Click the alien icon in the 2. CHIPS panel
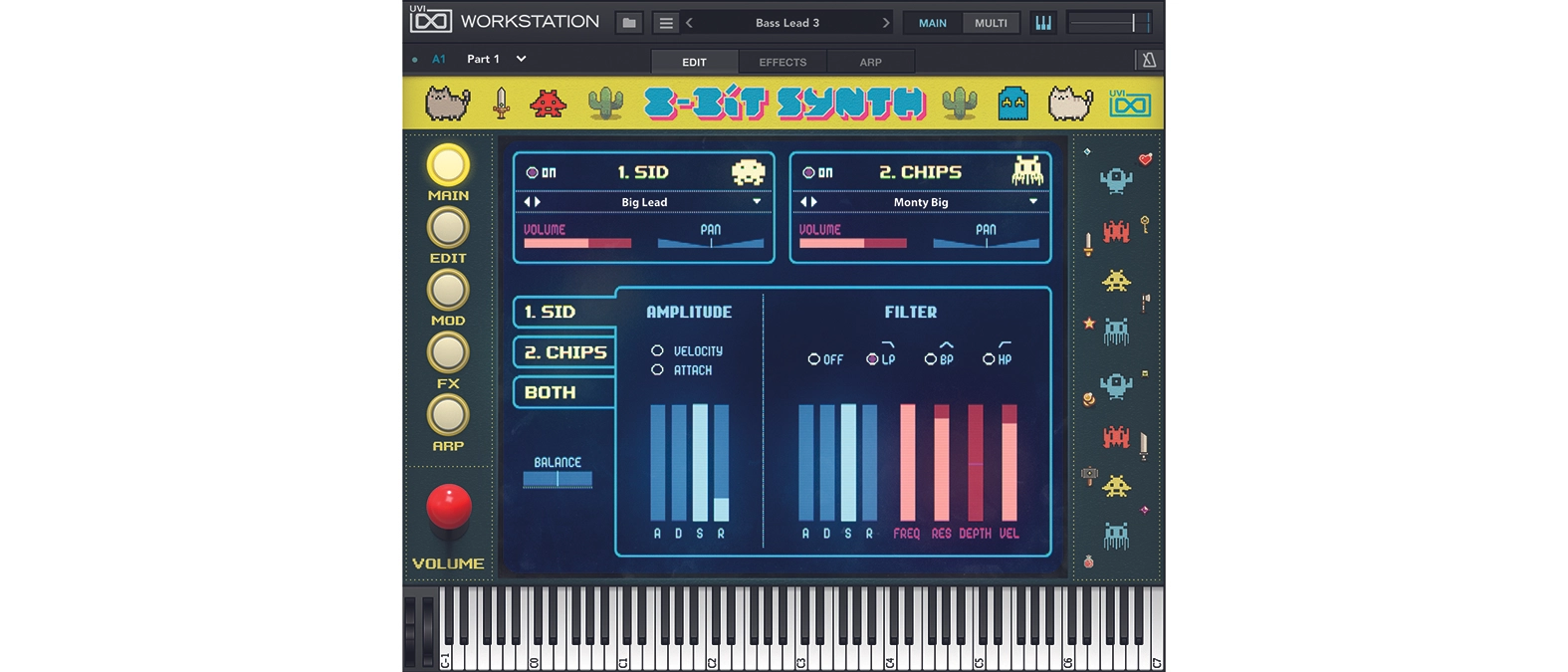 click(x=1027, y=171)
